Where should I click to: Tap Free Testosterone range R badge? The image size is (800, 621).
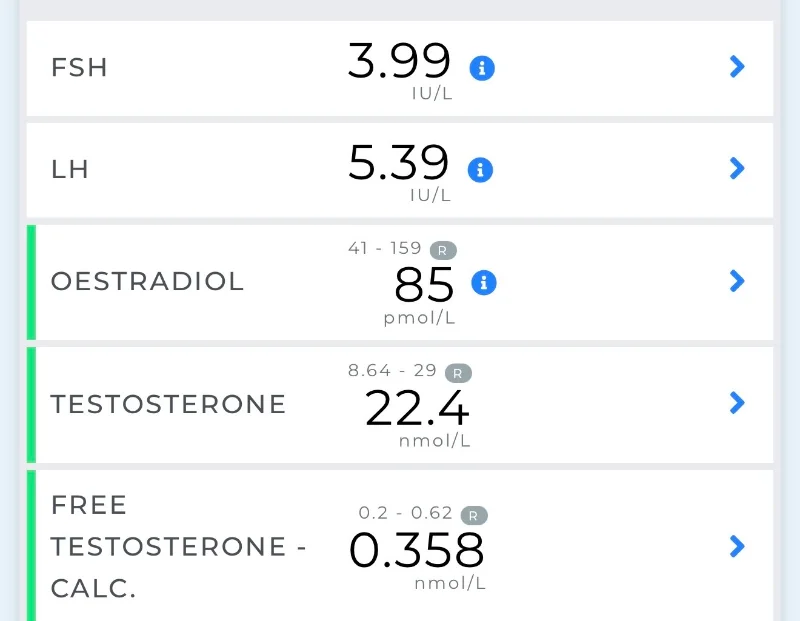pyautogui.click(x=474, y=515)
